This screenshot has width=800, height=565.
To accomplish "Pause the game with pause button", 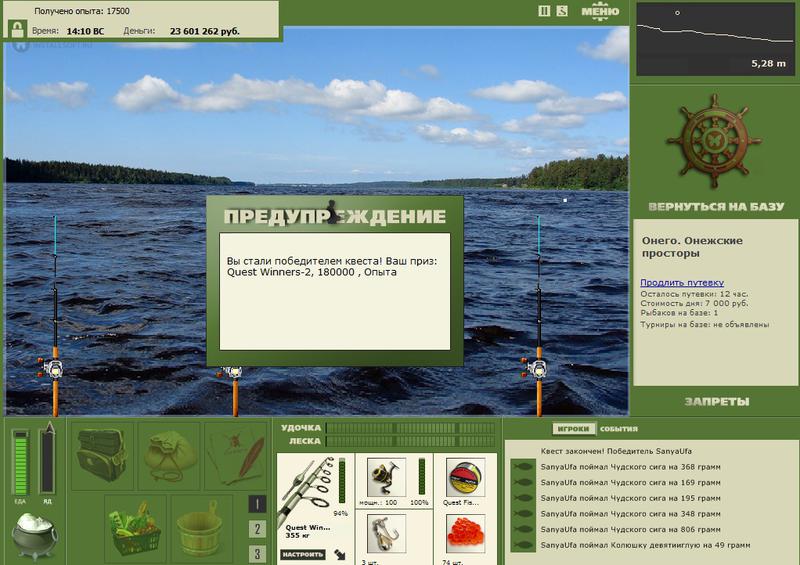I will tap(544, 11).
